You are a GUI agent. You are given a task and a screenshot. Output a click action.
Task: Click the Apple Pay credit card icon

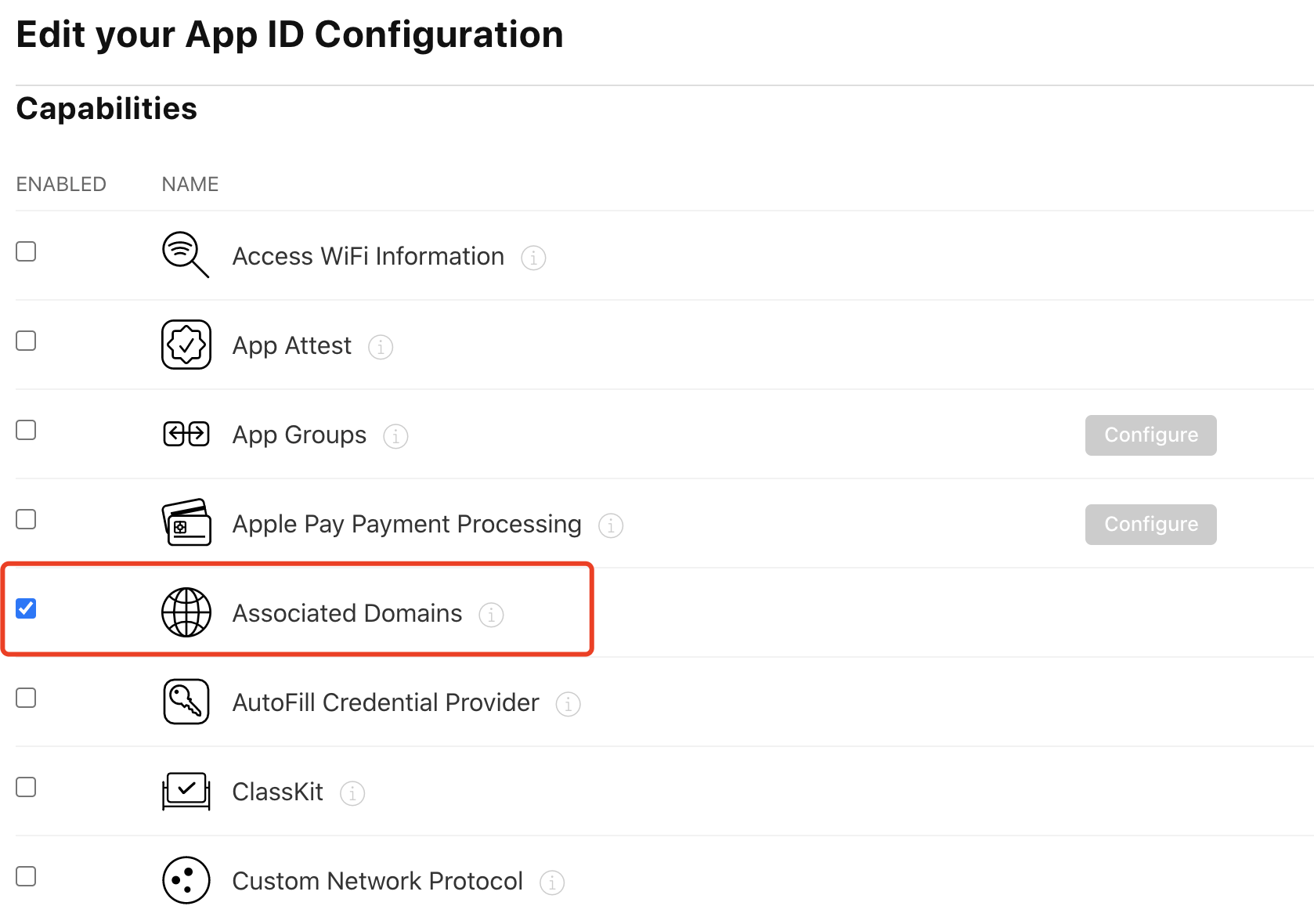click(x=186, y=522)
